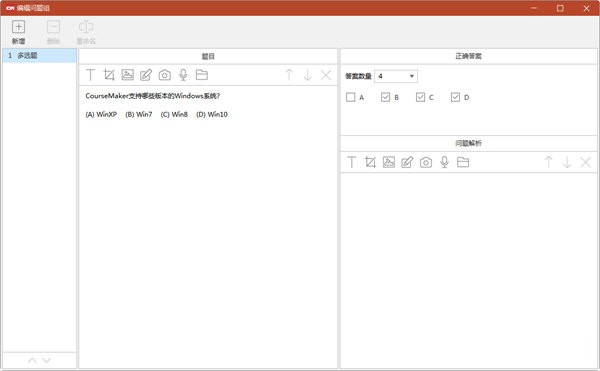Move question down using list bottom arrow
This screenshot has width=600, height=371.
click(46, 360)
